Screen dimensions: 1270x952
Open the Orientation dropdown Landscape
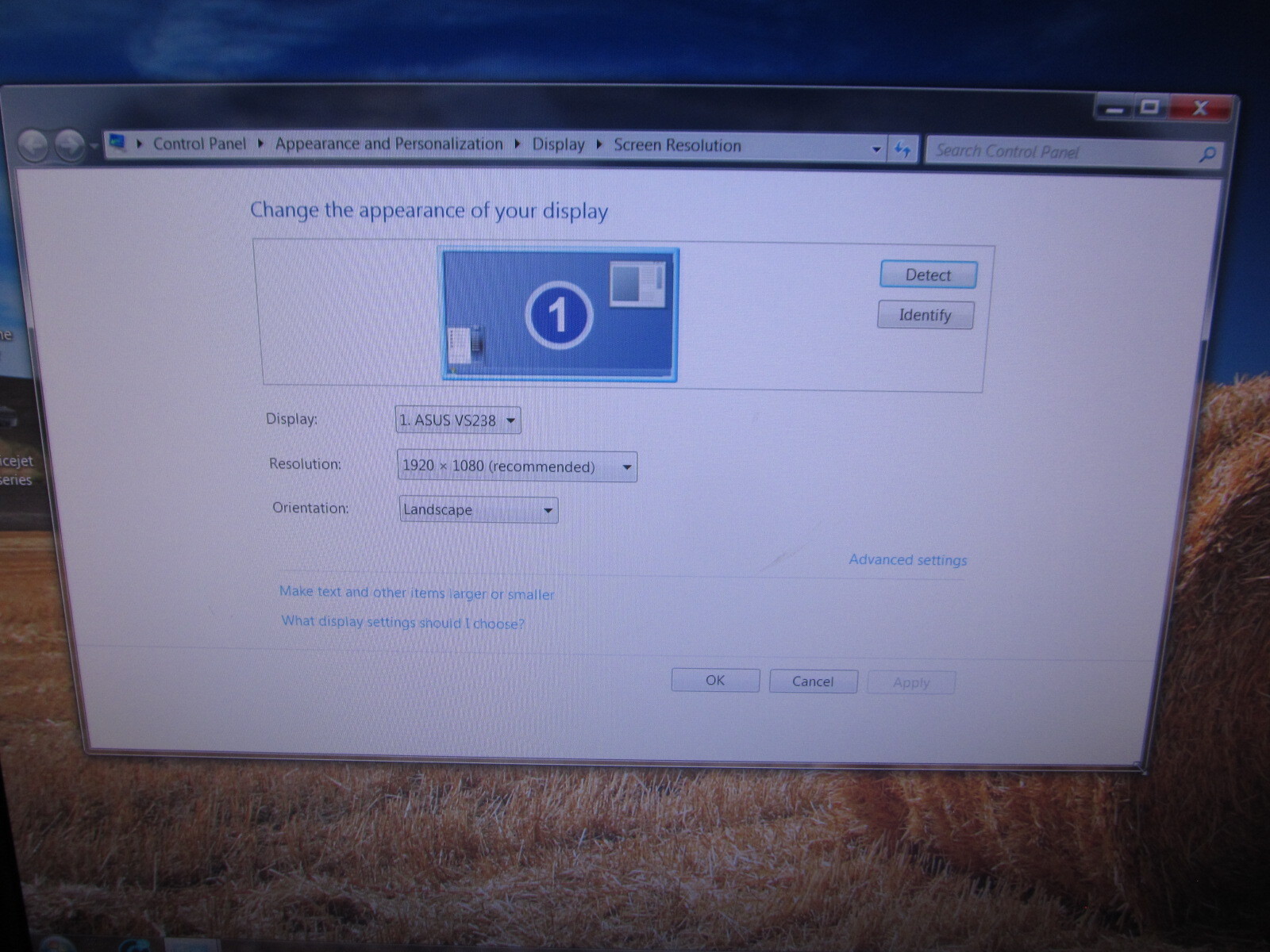point(479,509)
